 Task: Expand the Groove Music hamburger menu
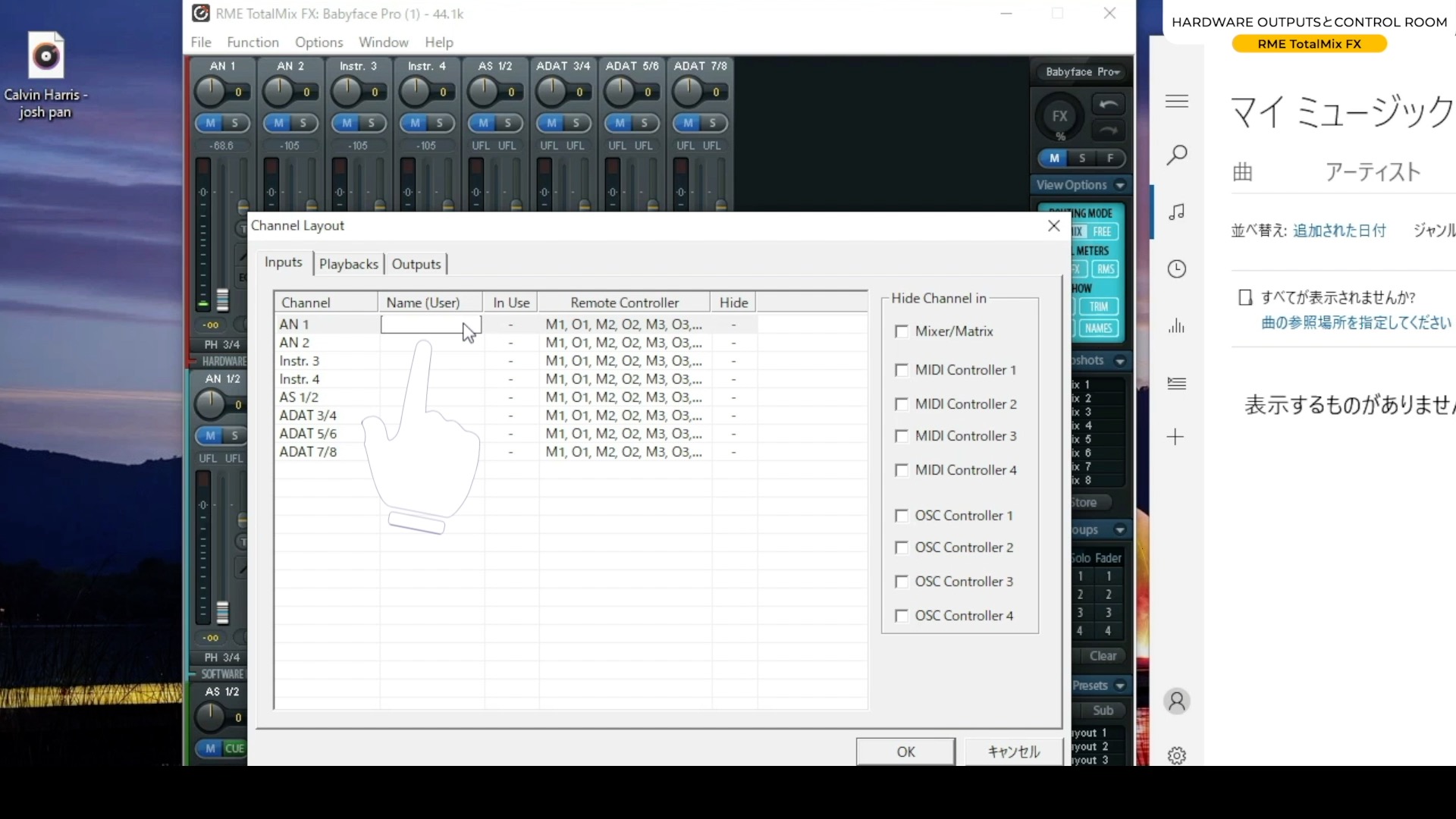[1177, 100]
